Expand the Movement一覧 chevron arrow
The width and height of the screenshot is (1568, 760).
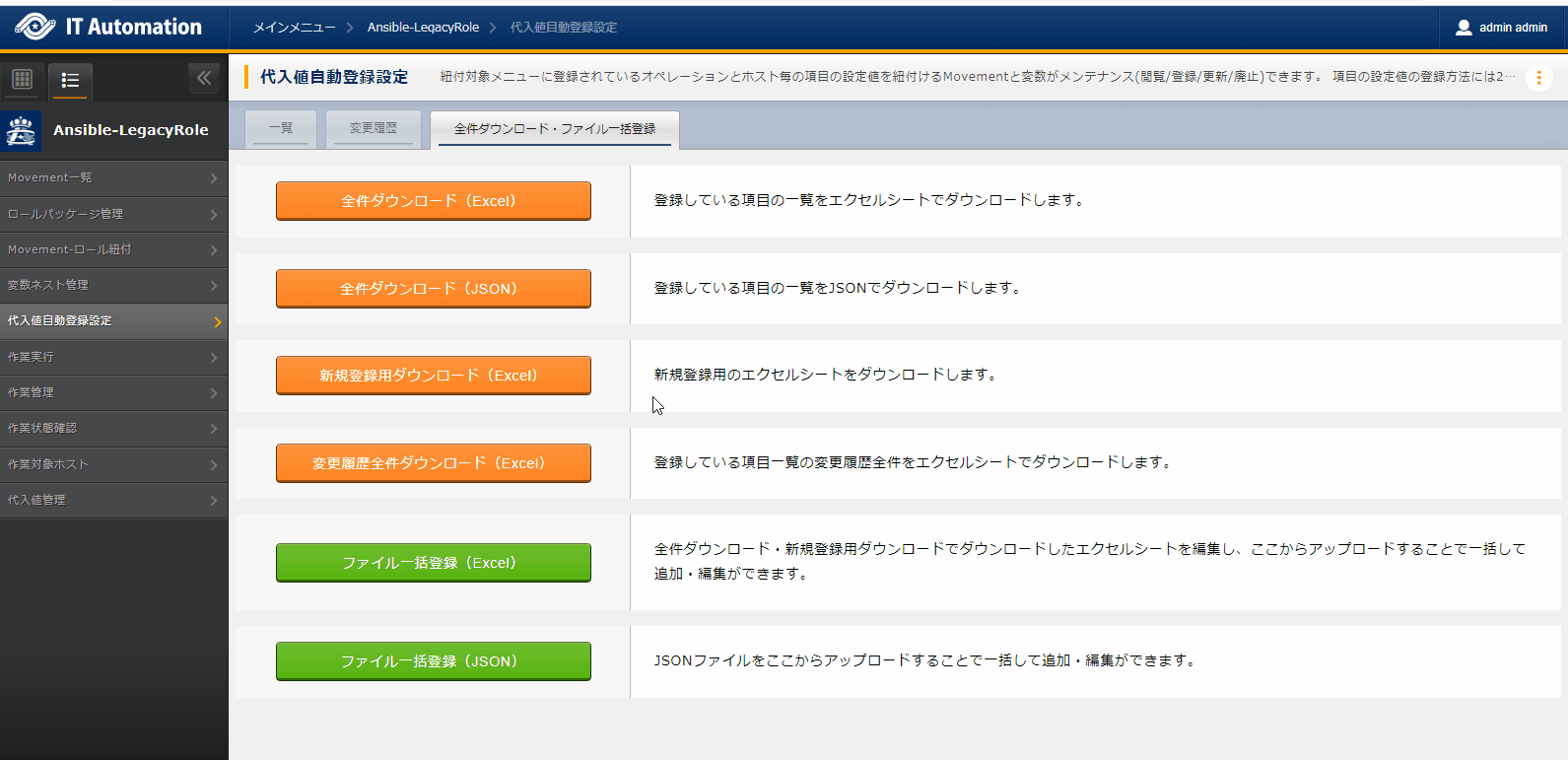pyautogui.click(x=214, y=178)
